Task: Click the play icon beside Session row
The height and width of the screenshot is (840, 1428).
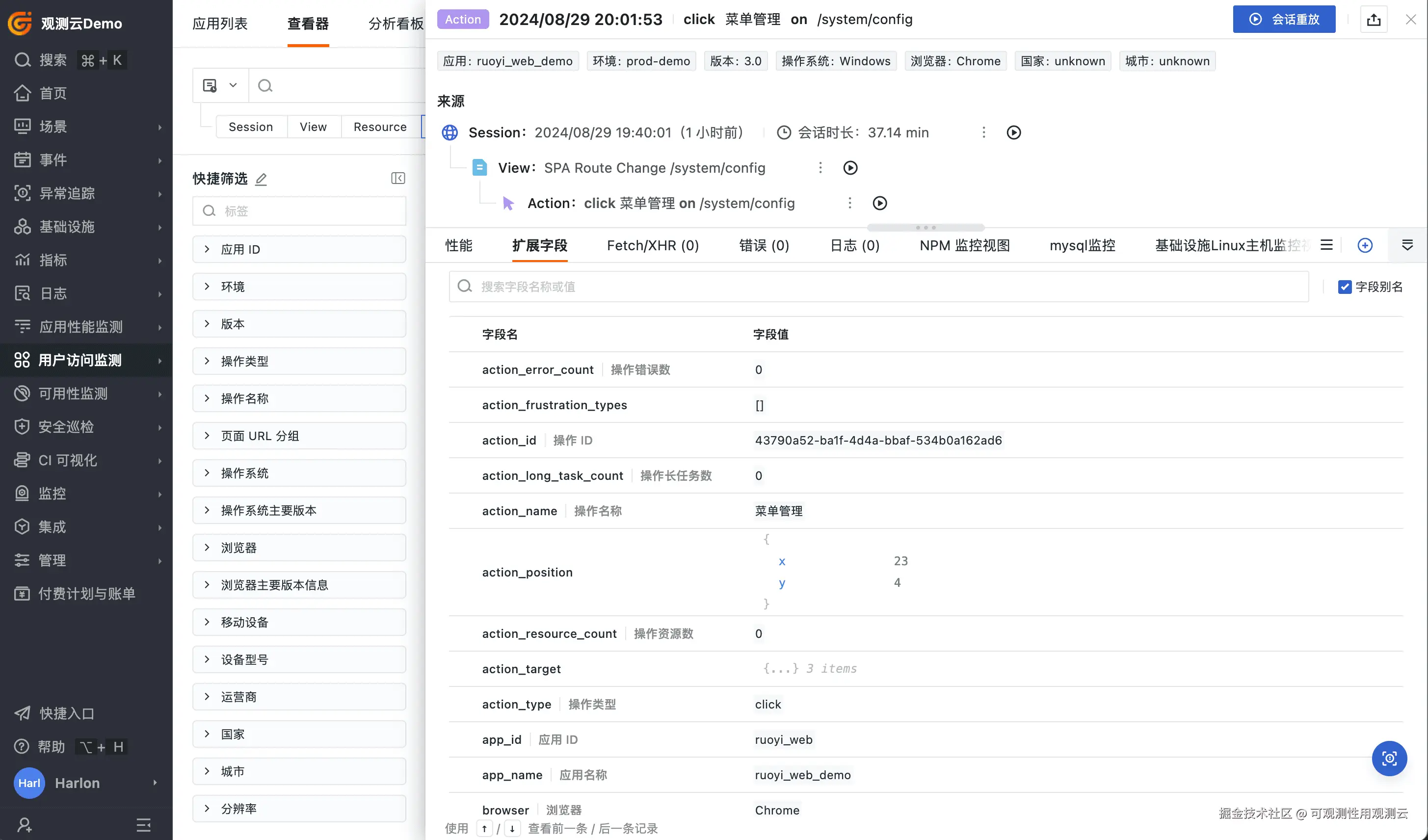Action: [x=1014, y=132]
